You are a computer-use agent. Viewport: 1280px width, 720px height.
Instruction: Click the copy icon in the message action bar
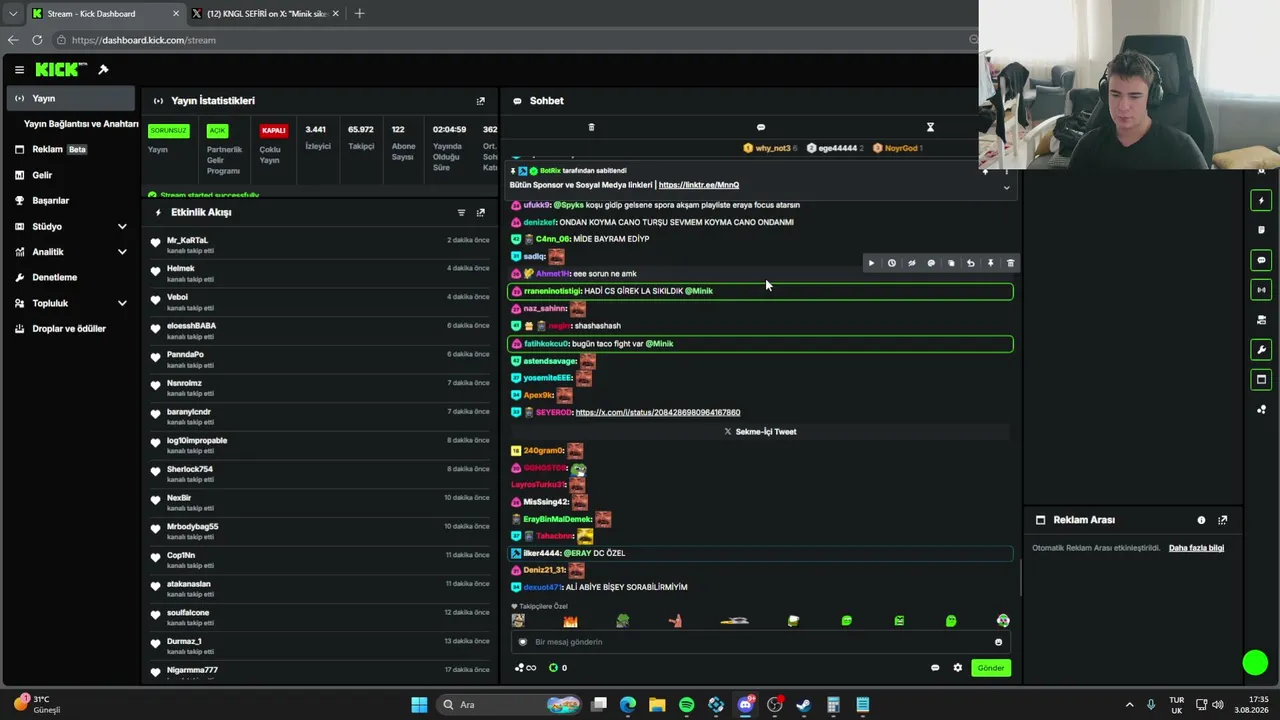tap(951, 263)
